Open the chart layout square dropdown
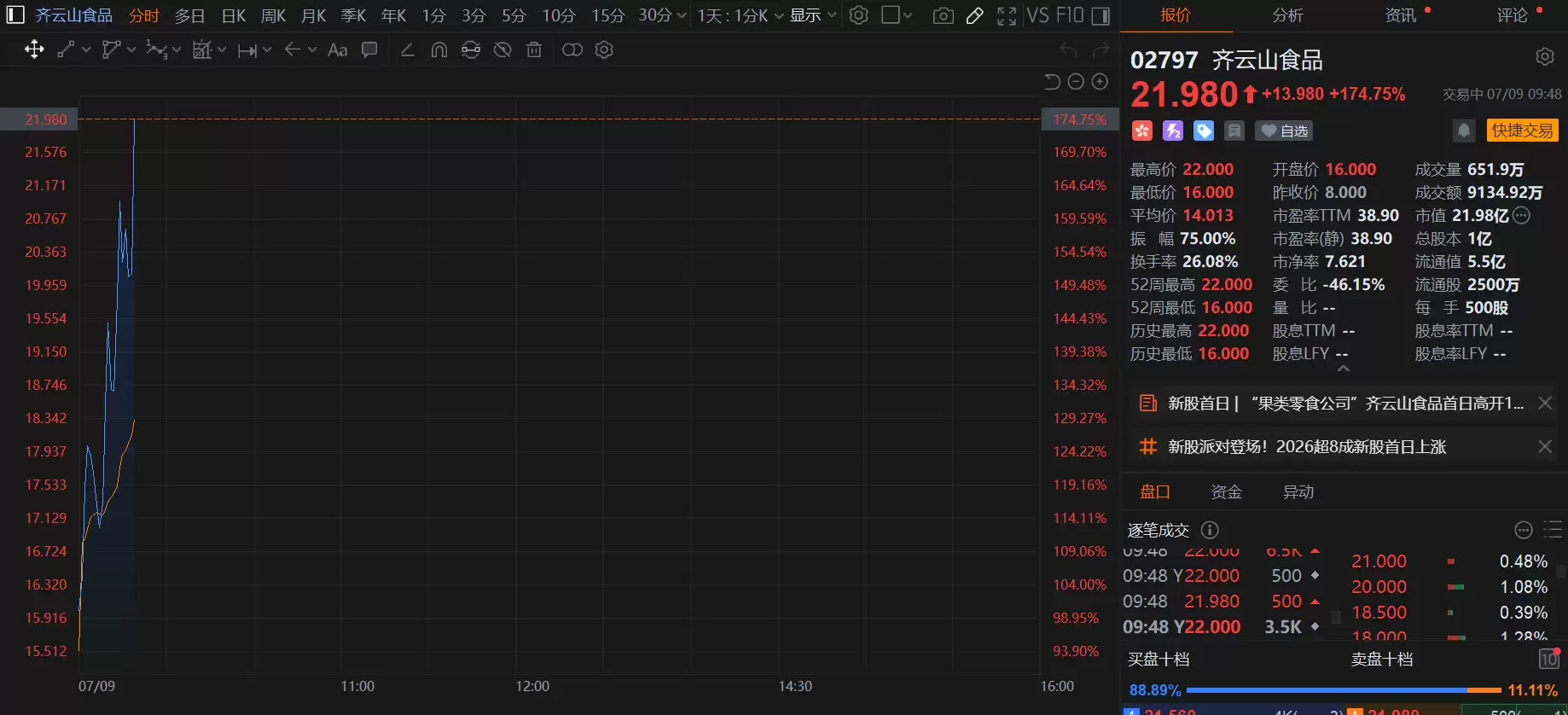Screen dimensions: 1568x715 coord(897,15)
